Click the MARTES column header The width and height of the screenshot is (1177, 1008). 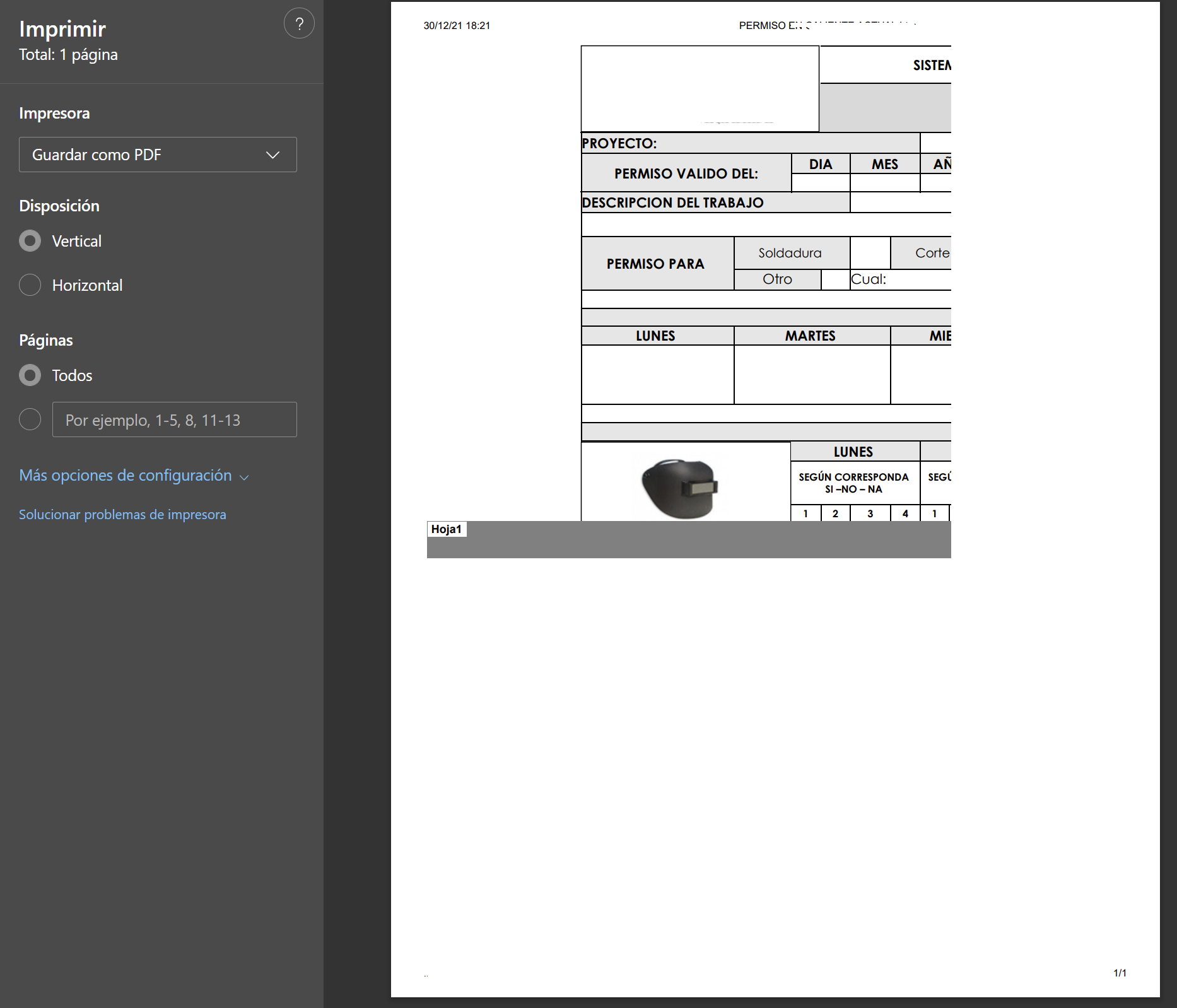tap(811, 336)
